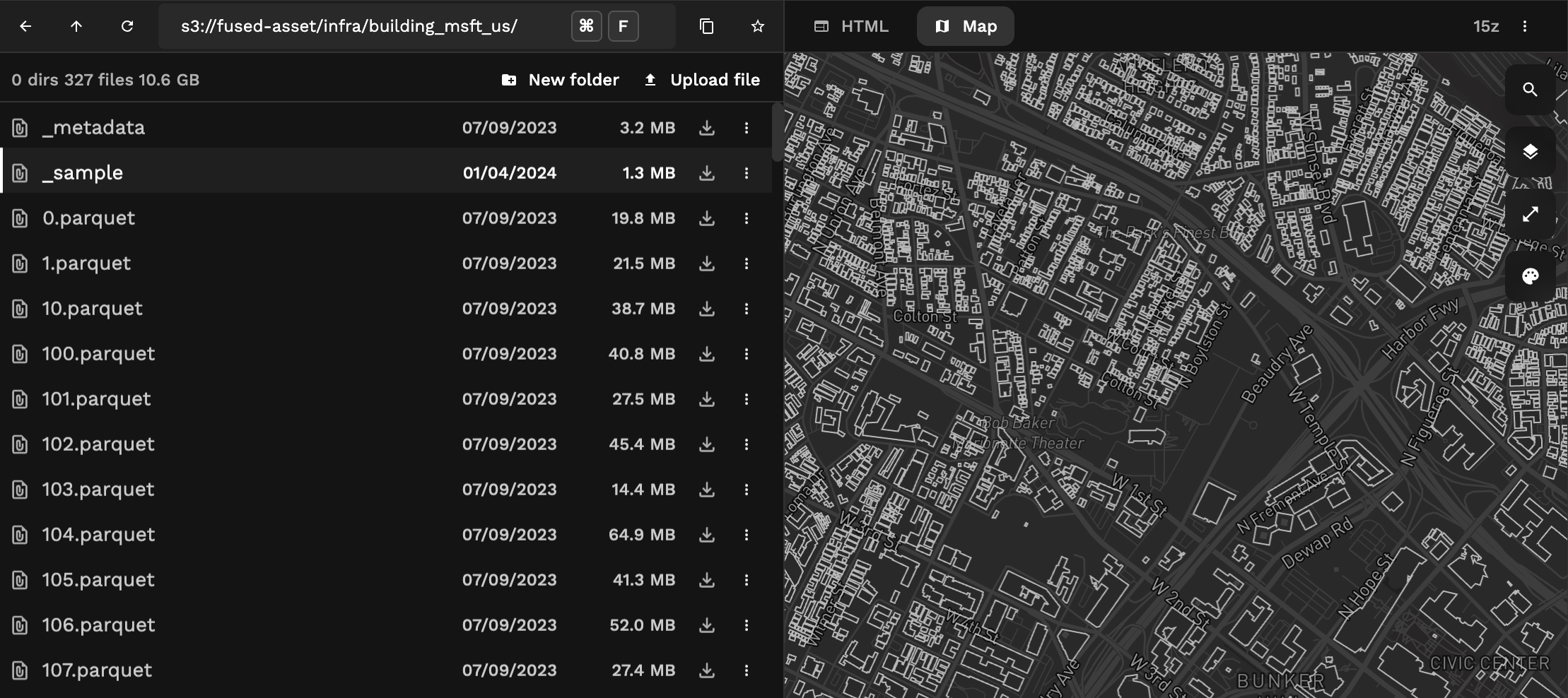Select the Map tab

click(x=965, y=26)
